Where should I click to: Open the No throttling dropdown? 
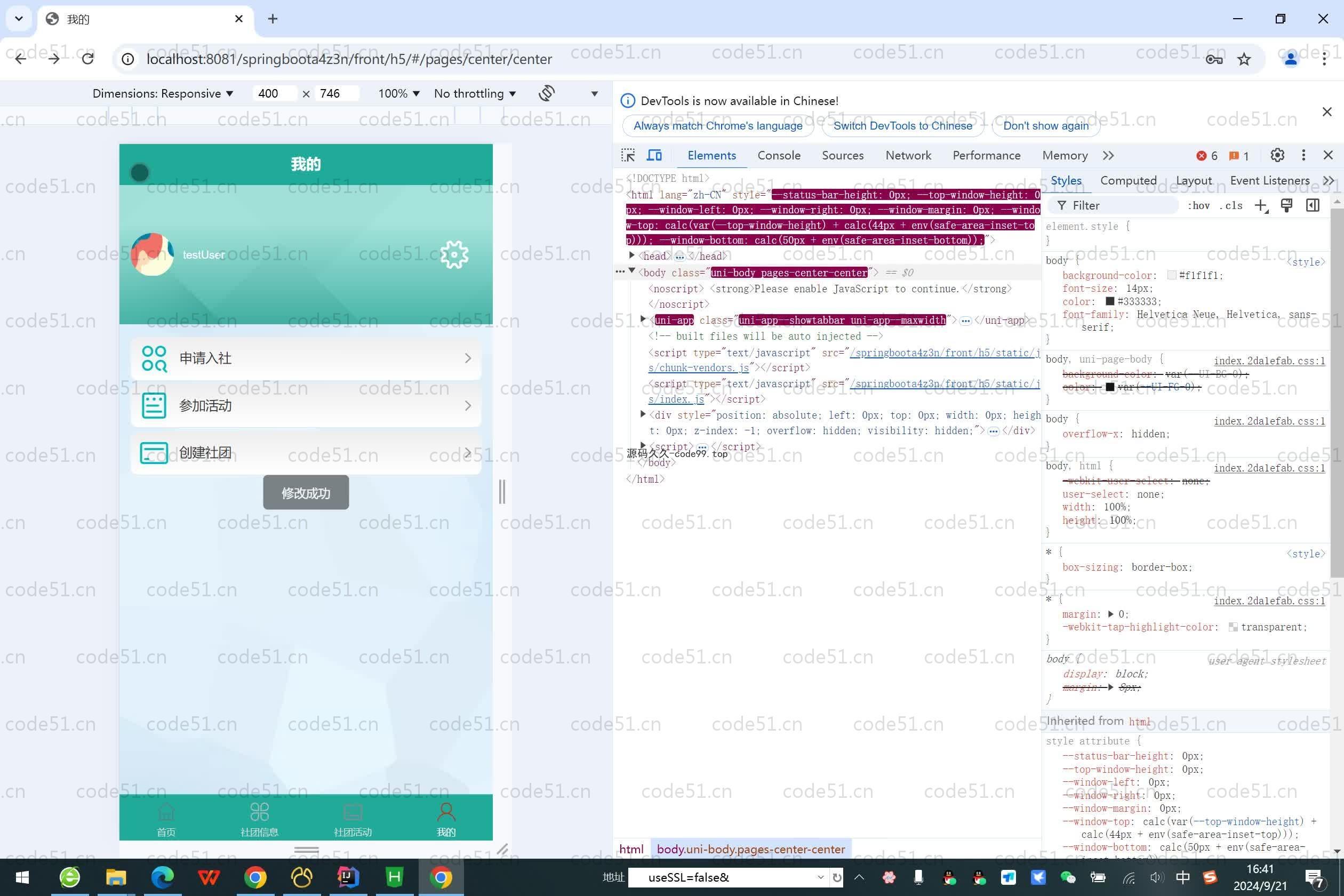(474, 94)
